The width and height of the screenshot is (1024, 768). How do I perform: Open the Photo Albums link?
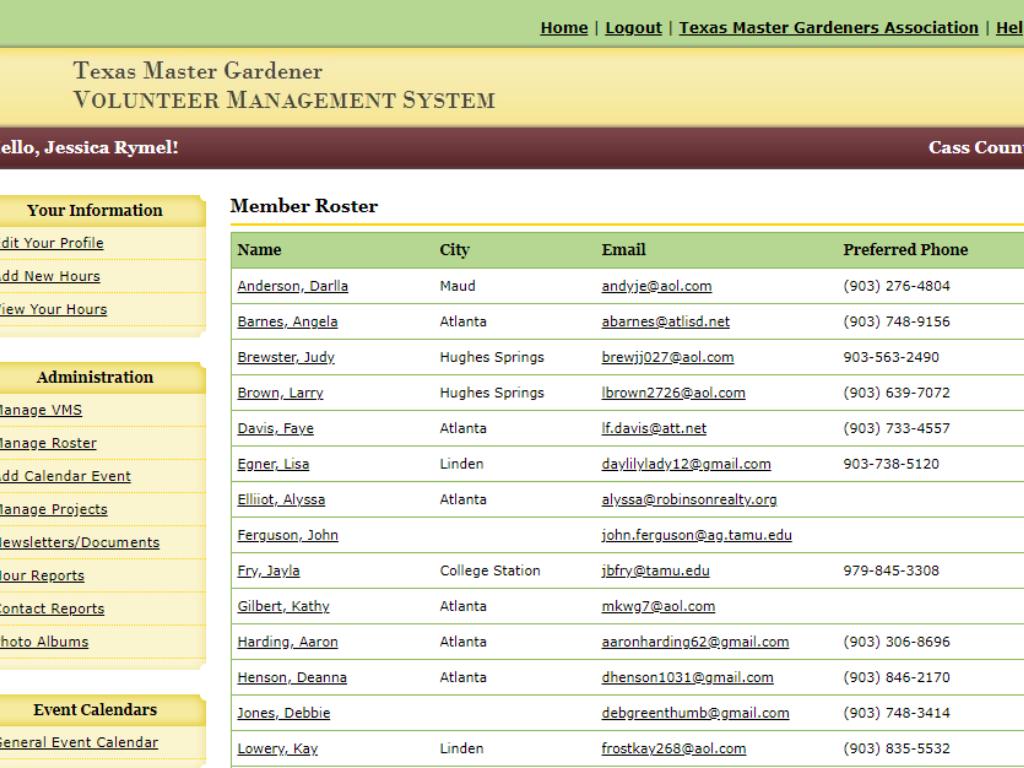point(45,641)
